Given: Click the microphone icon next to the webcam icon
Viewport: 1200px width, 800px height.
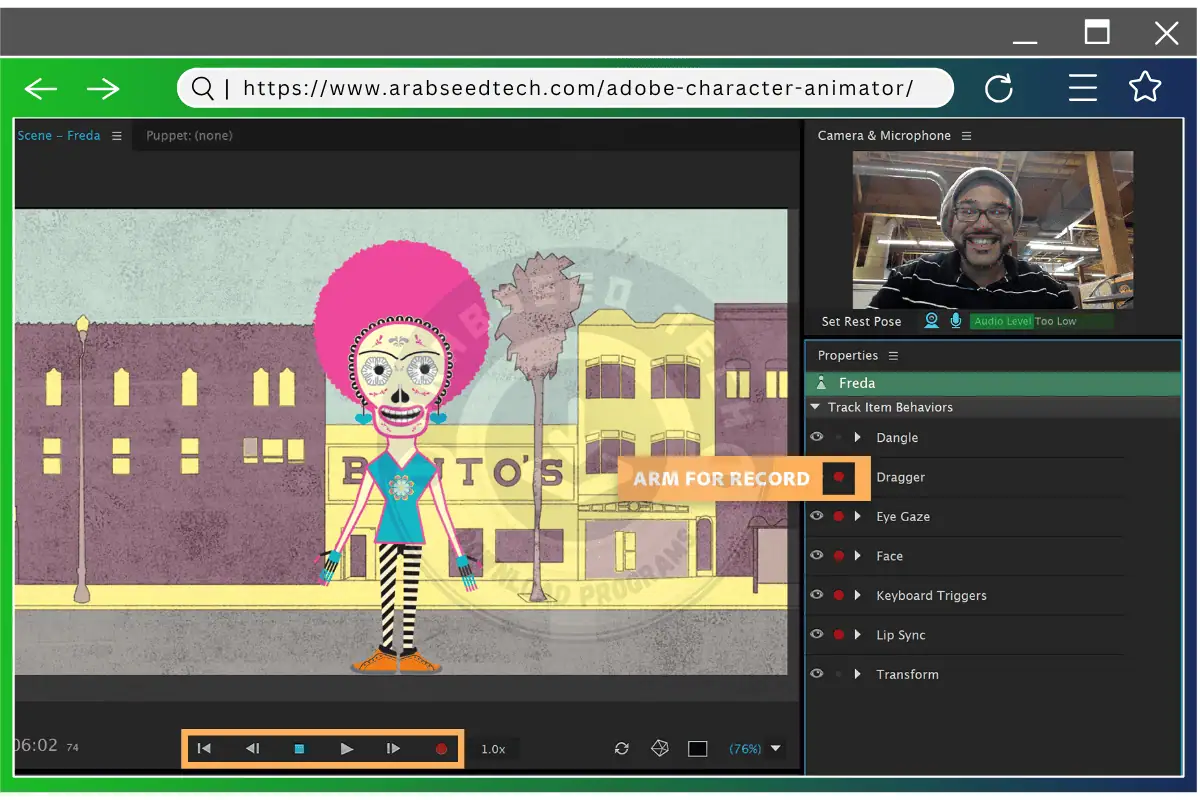Looking at the screenshot, I should pyautogui.click(x=956, y=320).
